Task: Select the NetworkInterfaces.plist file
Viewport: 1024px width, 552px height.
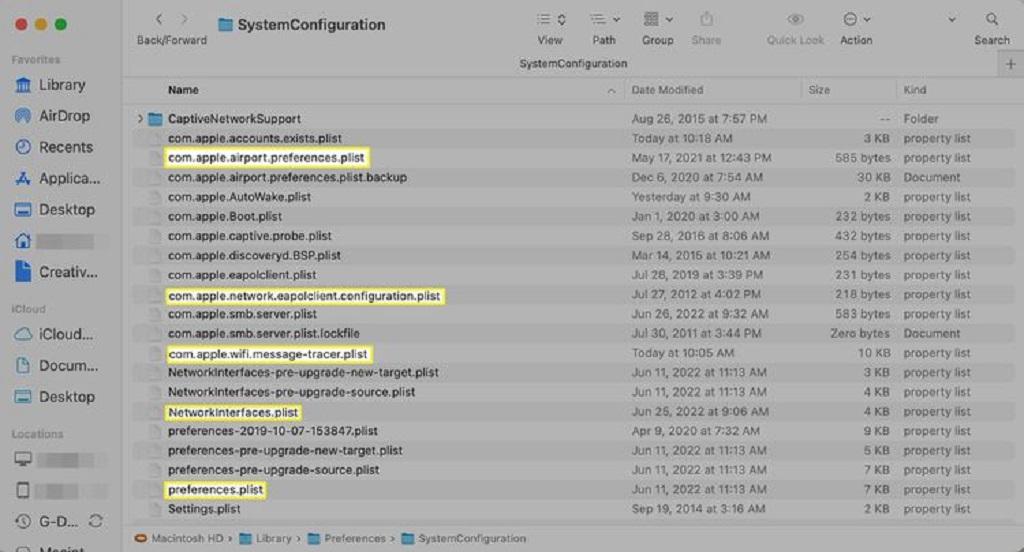Action: point(233,413)
